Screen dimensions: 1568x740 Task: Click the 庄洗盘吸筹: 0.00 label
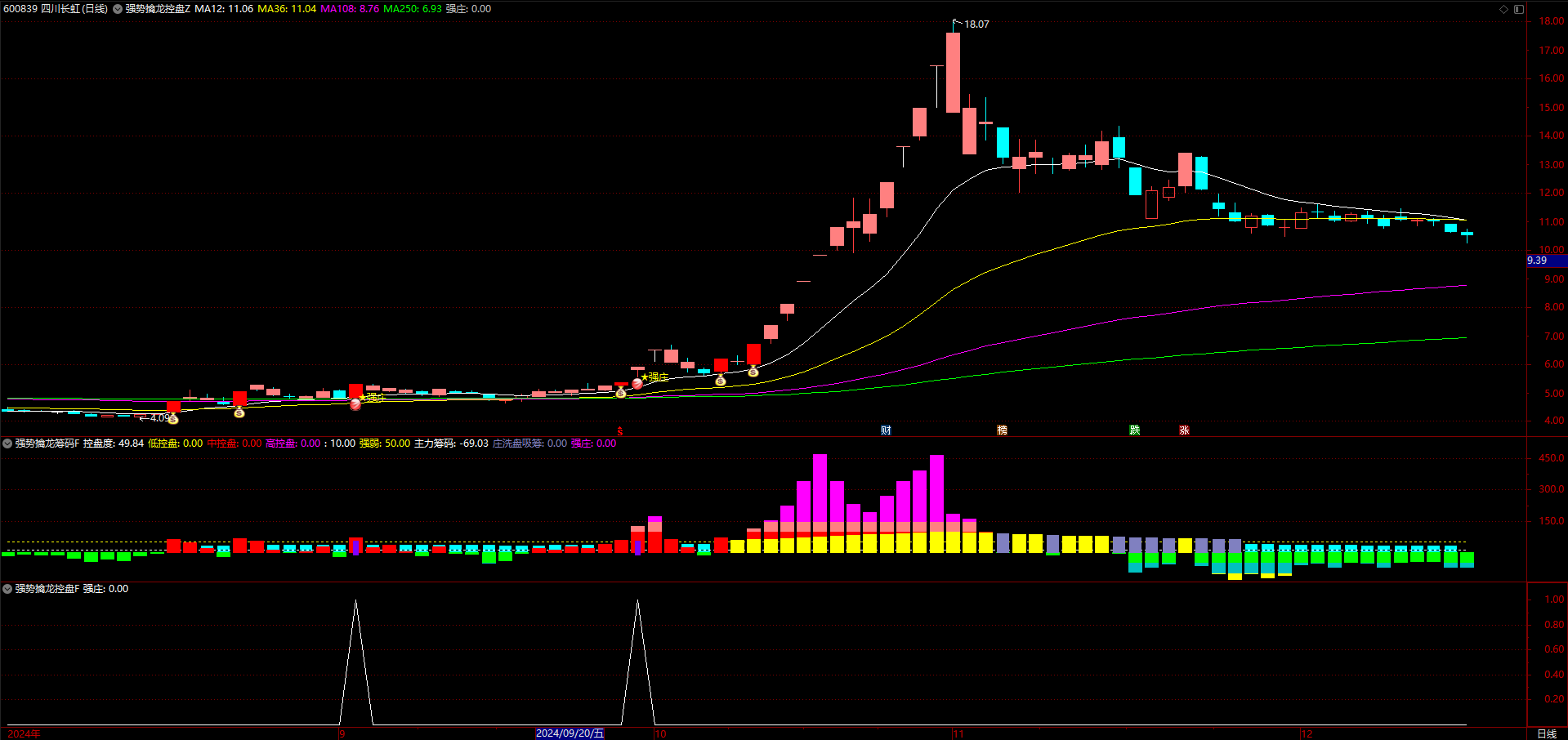click(529, 444)
